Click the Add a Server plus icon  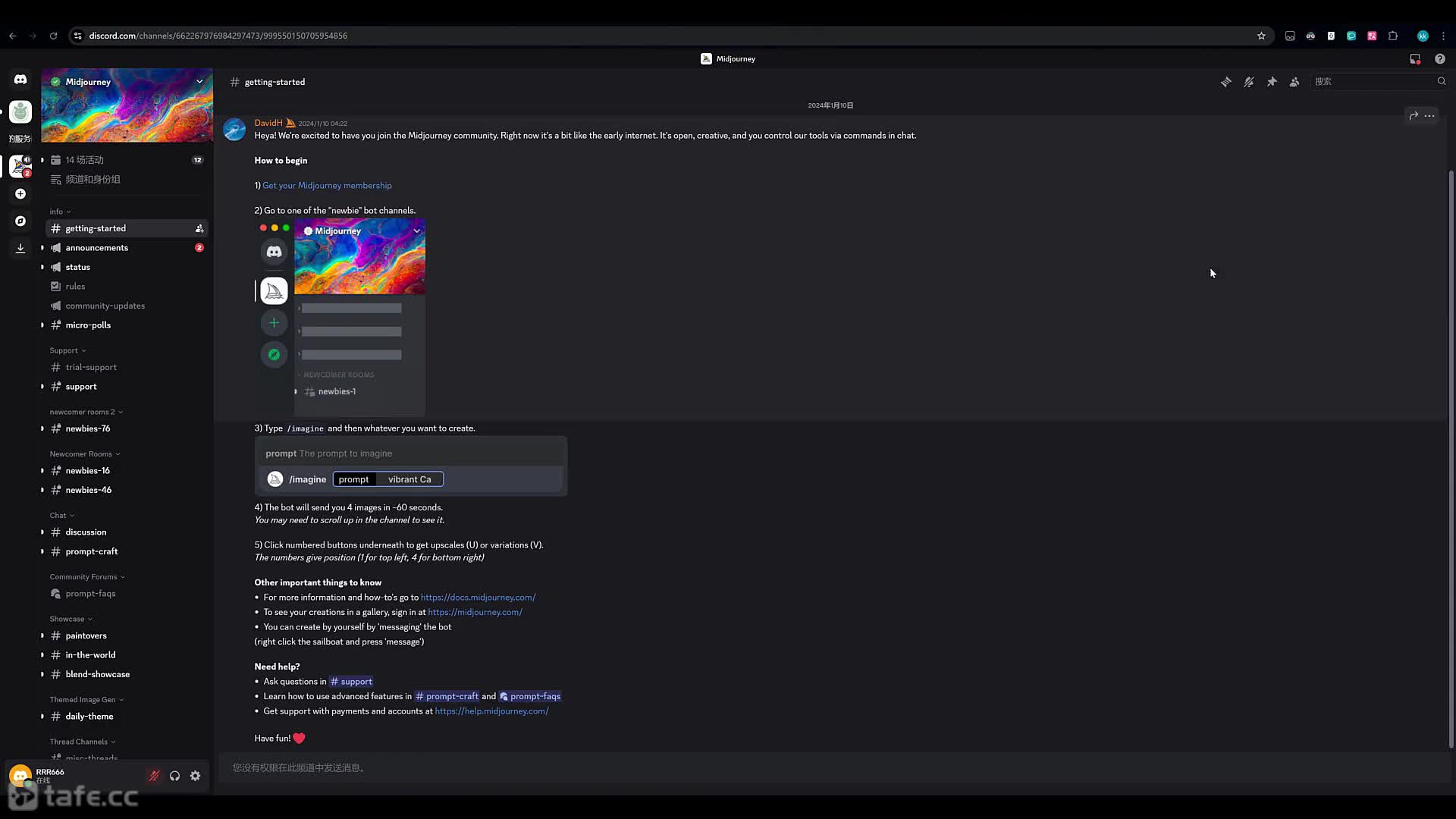pyautogui.click(x=20, y=194)
